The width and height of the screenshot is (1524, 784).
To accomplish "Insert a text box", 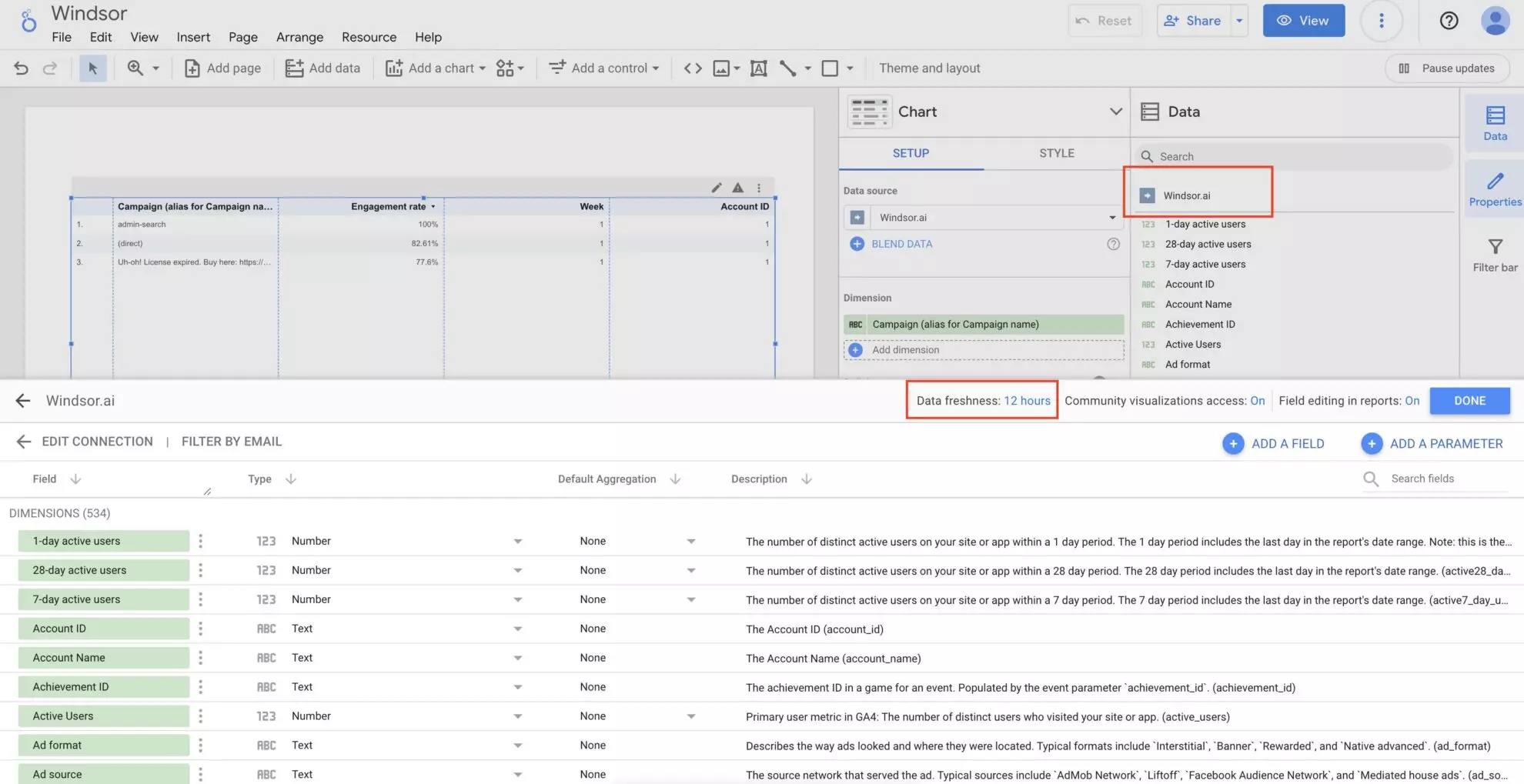I will pyautogui.click(x=758, y=68).
